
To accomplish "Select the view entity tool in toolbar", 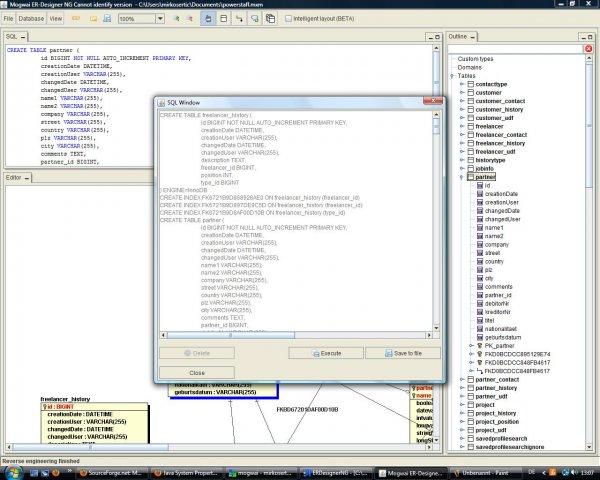I will click(x=270, y=18).
